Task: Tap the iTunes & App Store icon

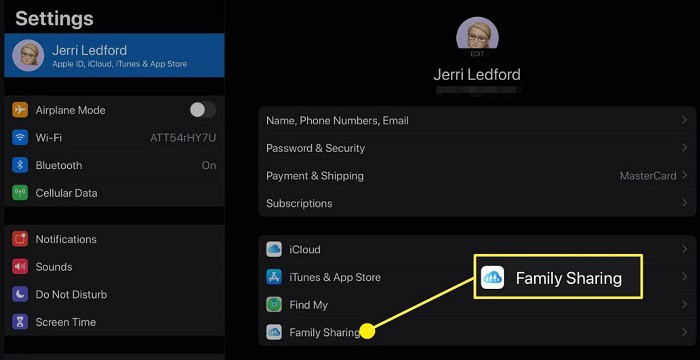Action: [274, 277]
